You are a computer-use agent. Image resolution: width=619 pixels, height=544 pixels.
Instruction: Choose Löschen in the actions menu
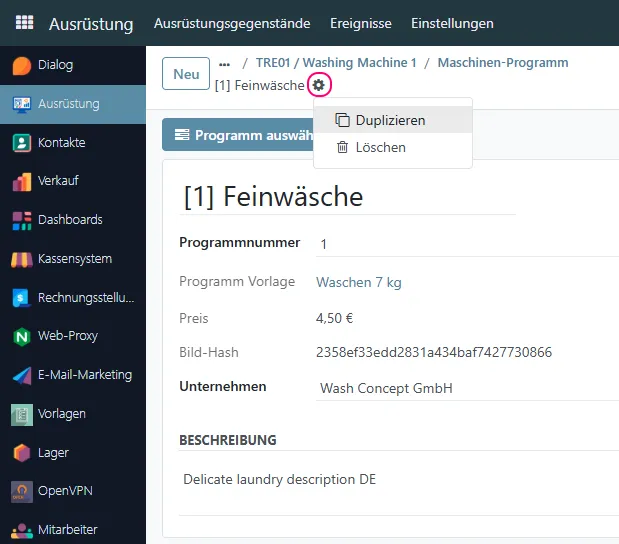tap(381, 147)
